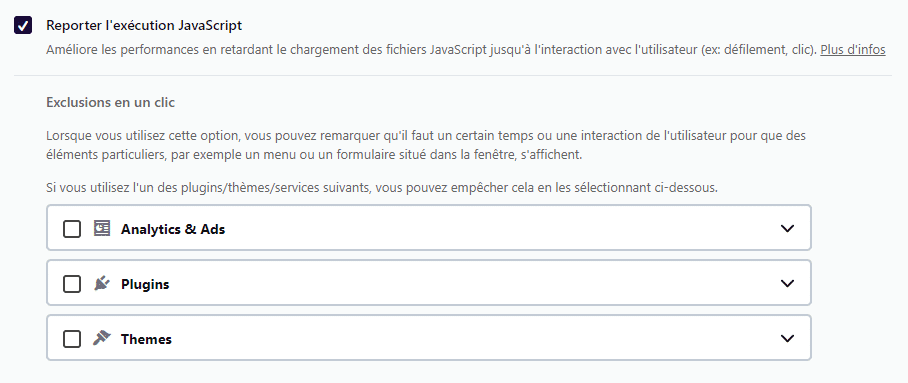Click the Themes title text
This screenshot has height=383, width=908.
(x=146, y=340)
